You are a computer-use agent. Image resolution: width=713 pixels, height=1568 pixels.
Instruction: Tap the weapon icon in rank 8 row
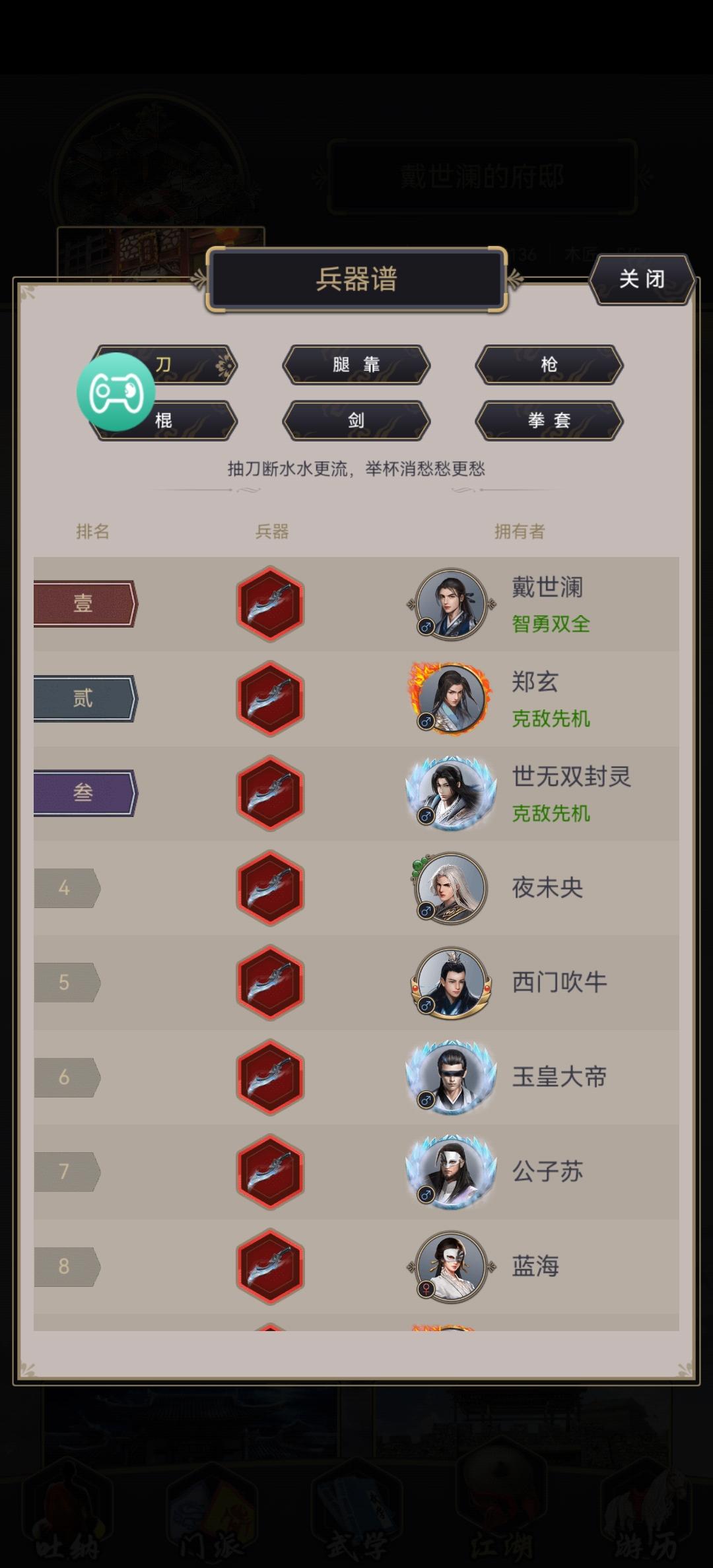270,1266
